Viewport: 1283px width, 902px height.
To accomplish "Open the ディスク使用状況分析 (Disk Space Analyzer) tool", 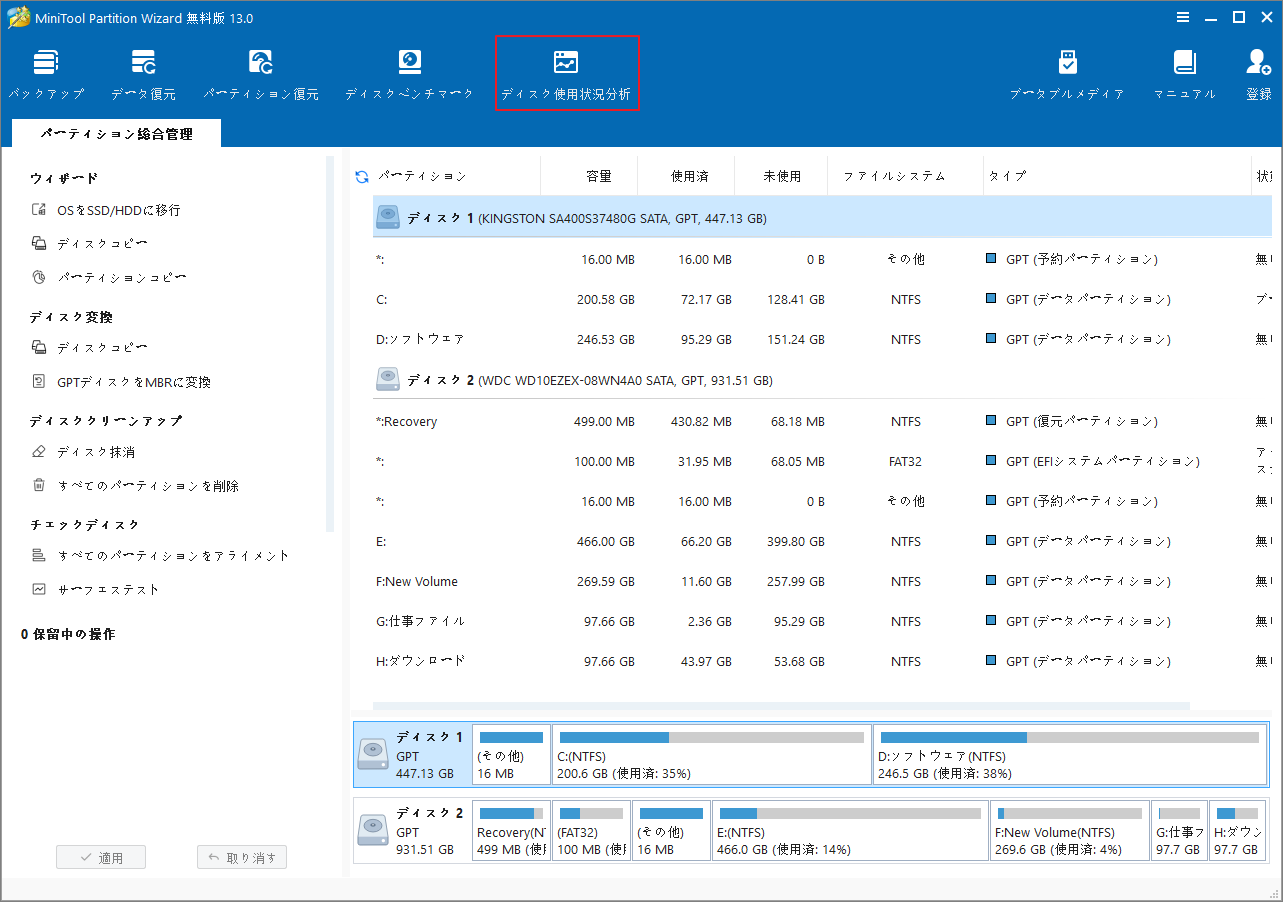I will point(566,70).
